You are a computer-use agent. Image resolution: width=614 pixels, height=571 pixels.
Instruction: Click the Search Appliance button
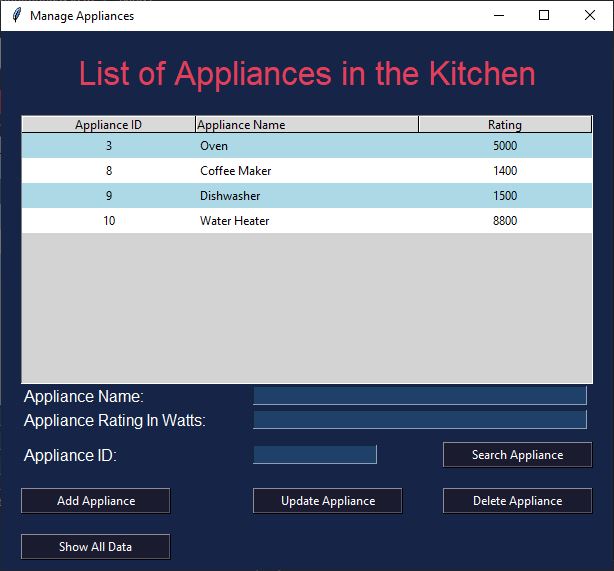coord(517,455)
